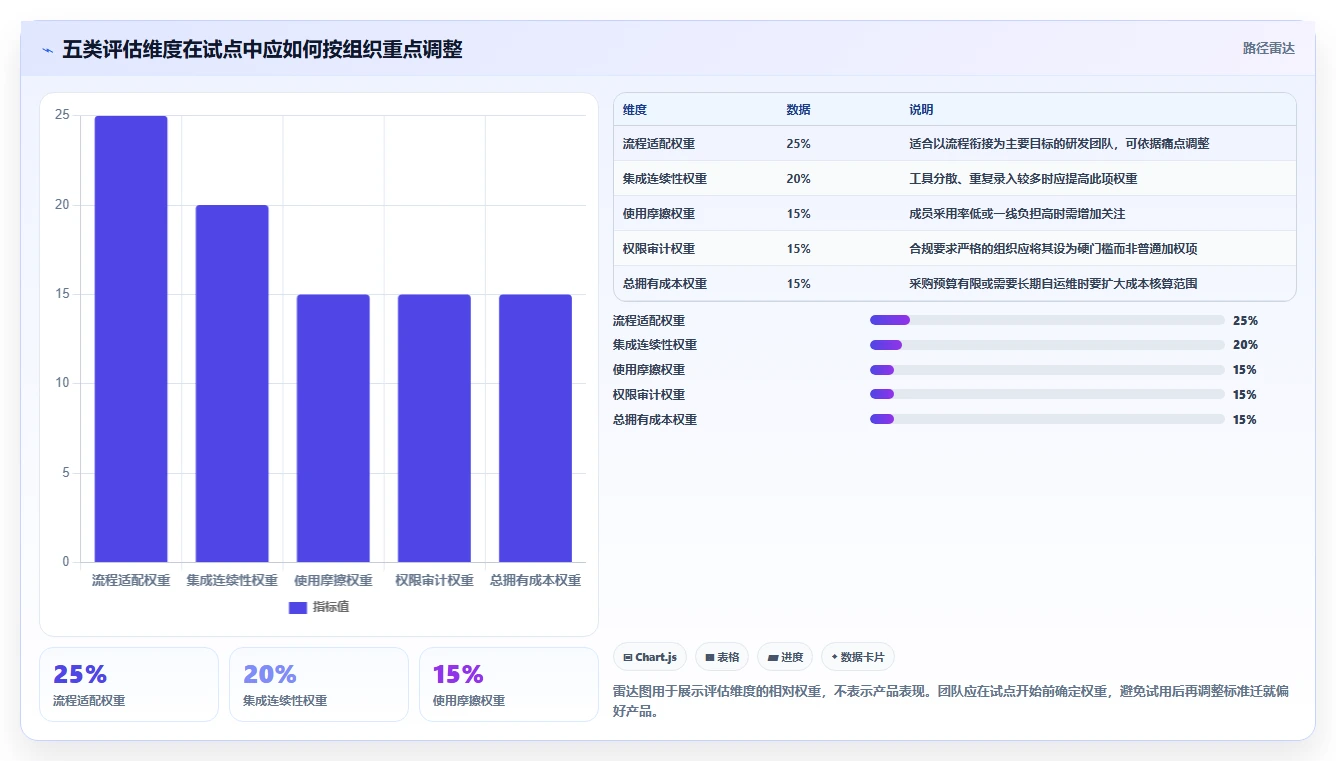This screenshot has width=1336, height=761.
Task: Click the lightning icon beside the title
Action: point(48,50)
